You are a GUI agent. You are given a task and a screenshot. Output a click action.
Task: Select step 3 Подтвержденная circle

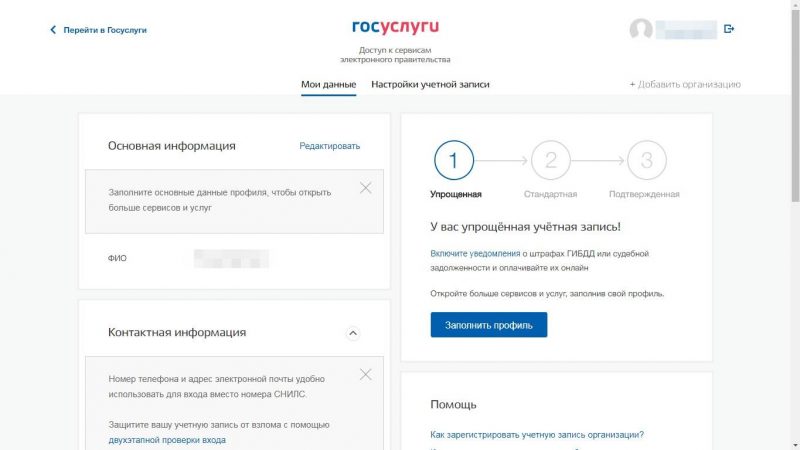pyautogui.click(x=646, y=159)
